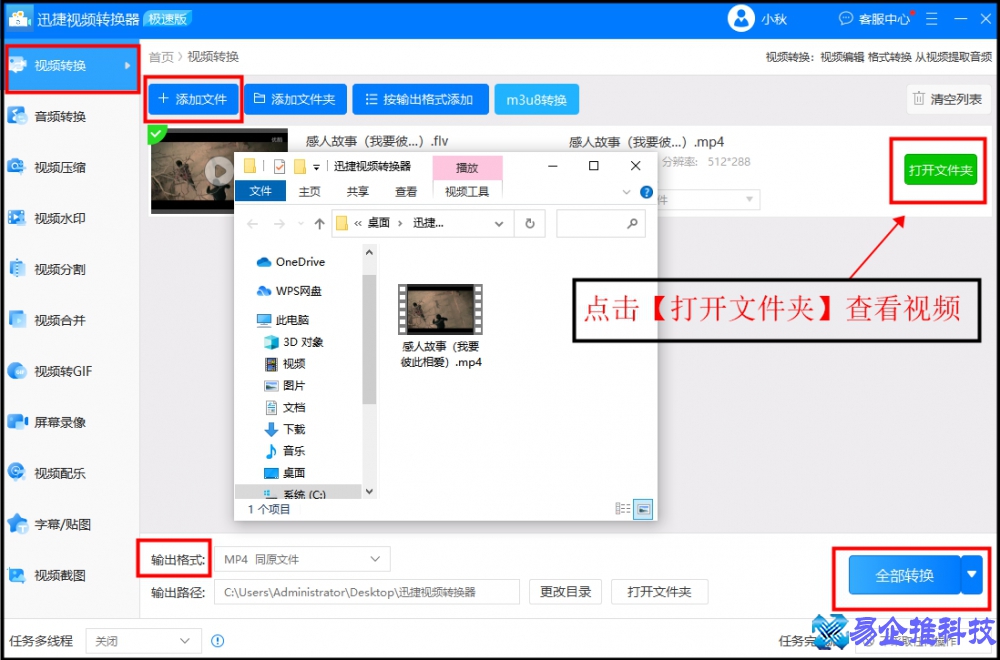Expand the 全部转换 button dropdown arrow
This screenshot has width=1000, height=660.
(971, 575)
